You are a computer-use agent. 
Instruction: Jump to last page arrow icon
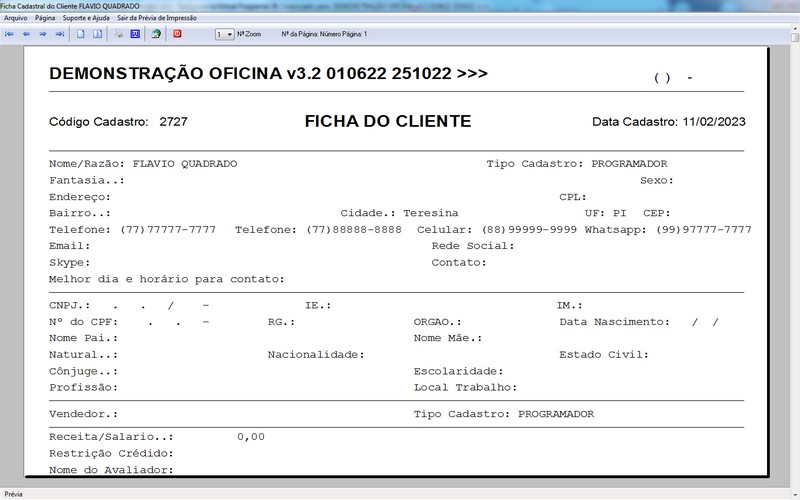point(60,34)
